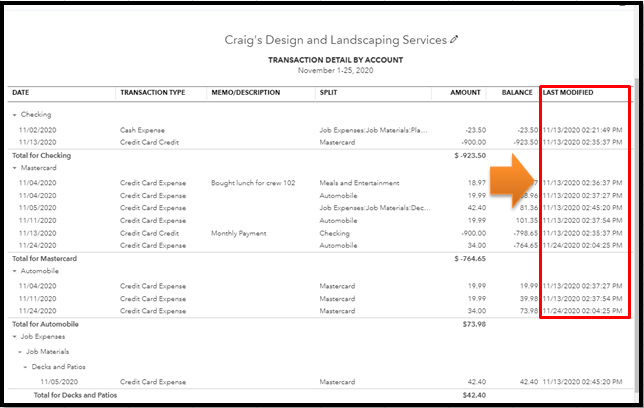Click the 42.40 amount under Decks and Patios

coord(476,382)
